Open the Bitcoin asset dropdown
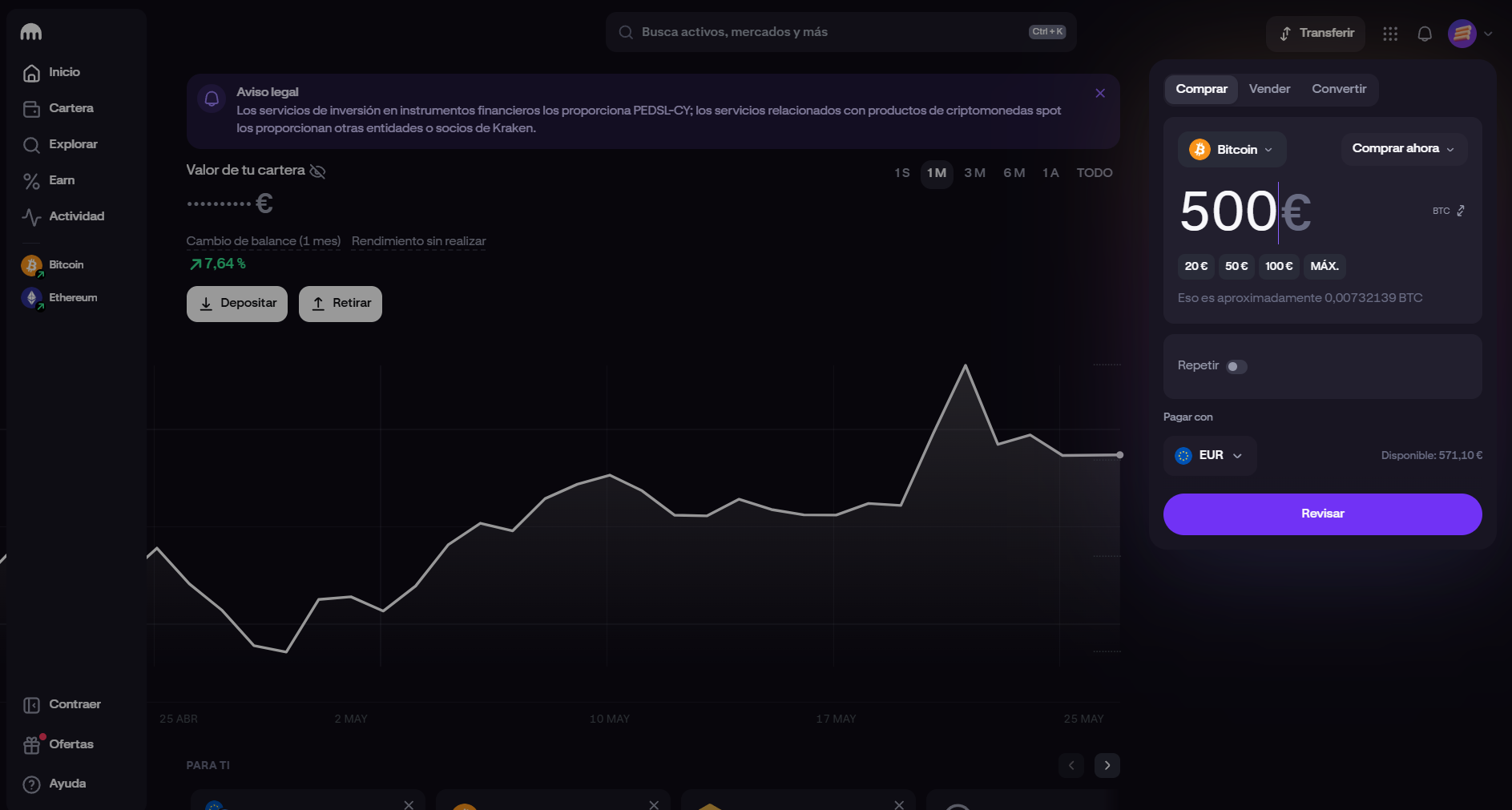 tap(1232, 150)
